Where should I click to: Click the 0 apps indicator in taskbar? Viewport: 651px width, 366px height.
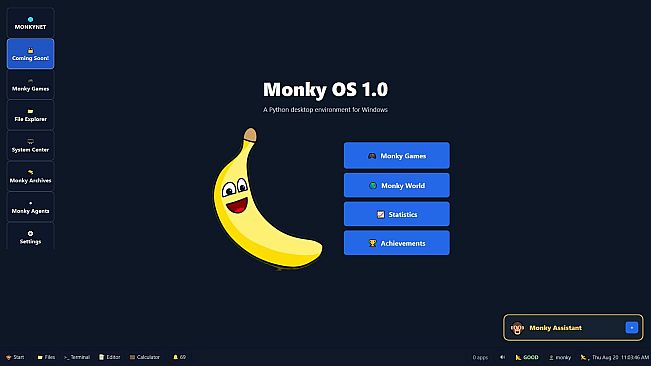point(480,357)
